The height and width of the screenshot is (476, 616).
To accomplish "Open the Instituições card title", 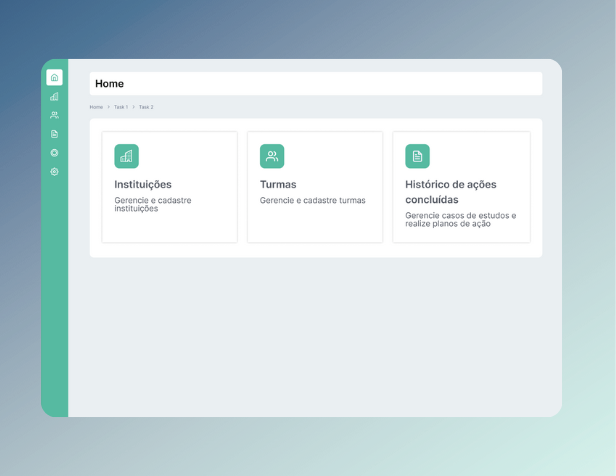I will [x=143, y=184].
